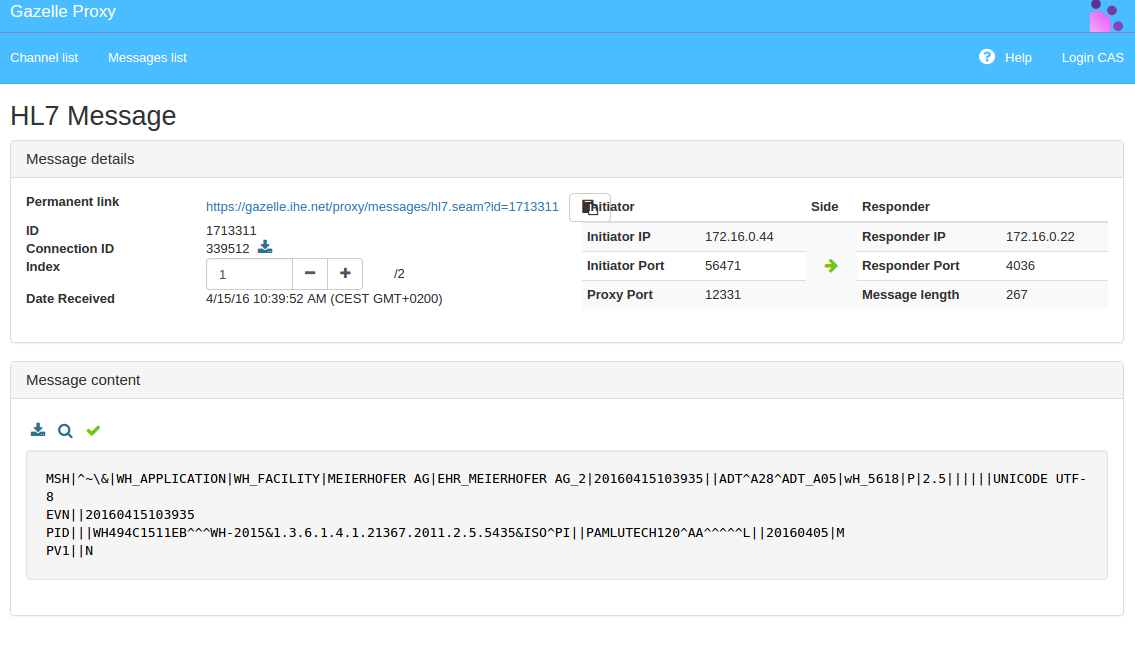
Task: Click the Login CAS link
Action: pos(1092,58)
